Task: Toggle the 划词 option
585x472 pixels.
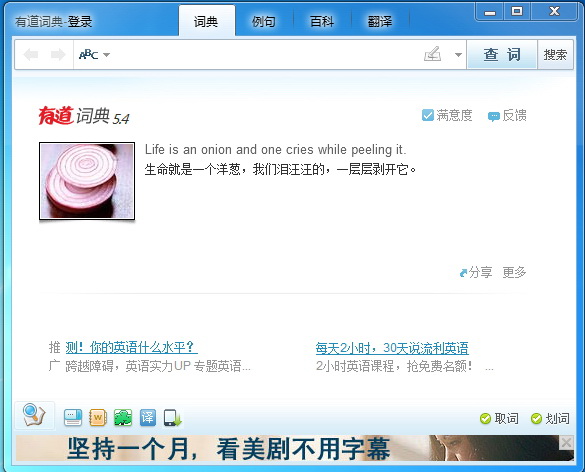Action: 550,419
